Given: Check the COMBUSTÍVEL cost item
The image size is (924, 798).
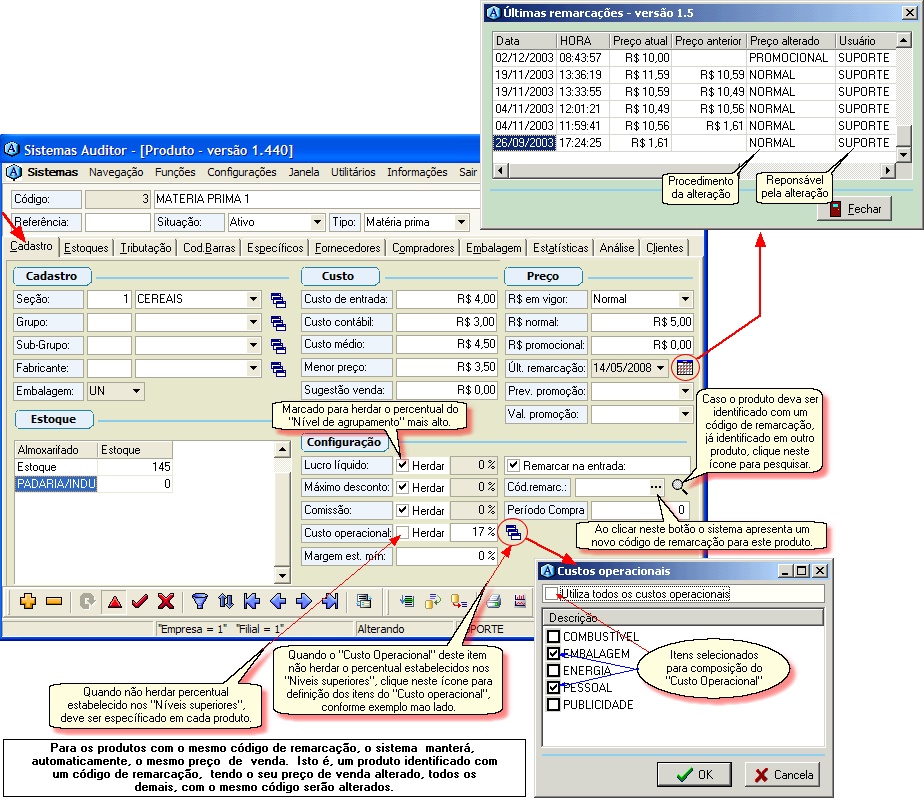Looking at the screenshot, I should click(553, 637).
